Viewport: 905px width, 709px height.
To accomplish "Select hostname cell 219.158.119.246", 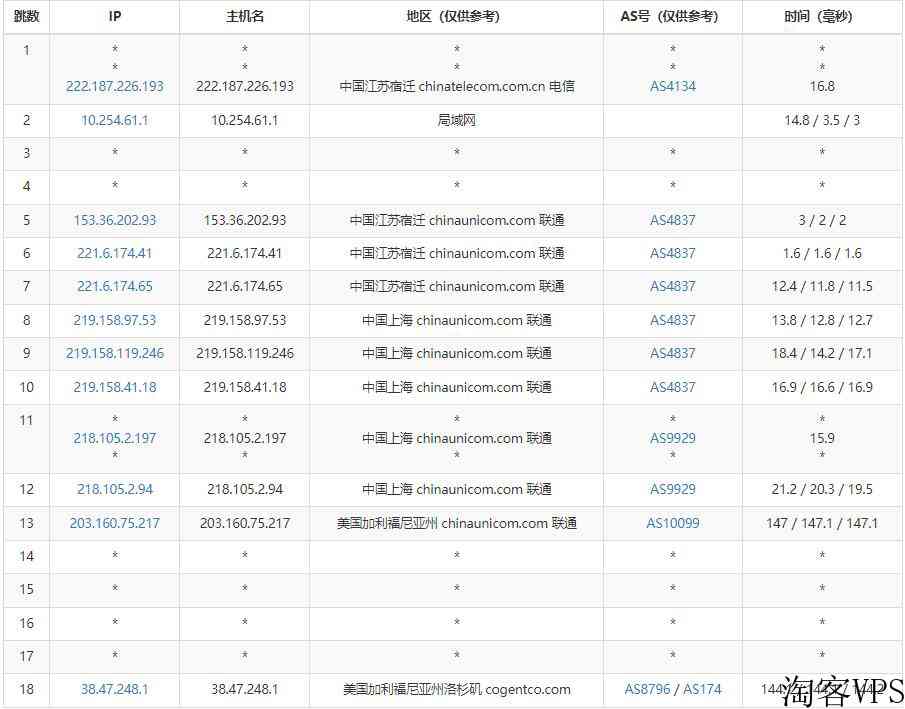I will pyautogui.click(x=245, y=353).
